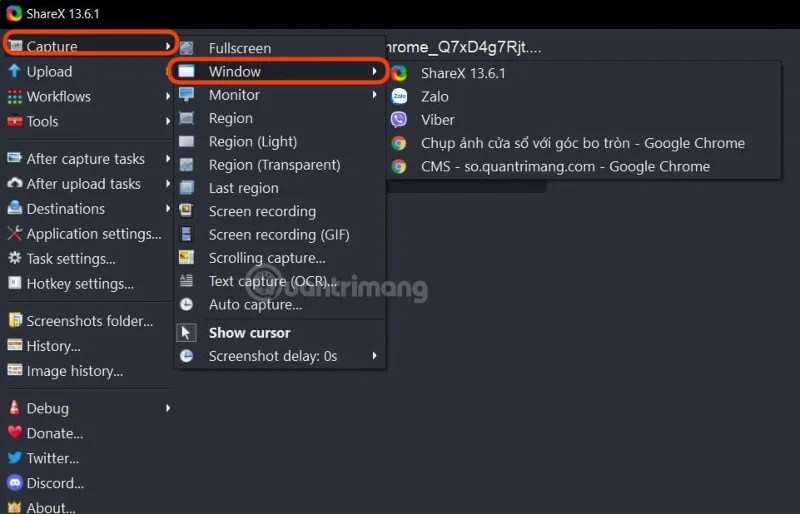Click the After upload tasks cloud icon
The height and width of the screenshot is (514, 800).
tap(14, 183)
